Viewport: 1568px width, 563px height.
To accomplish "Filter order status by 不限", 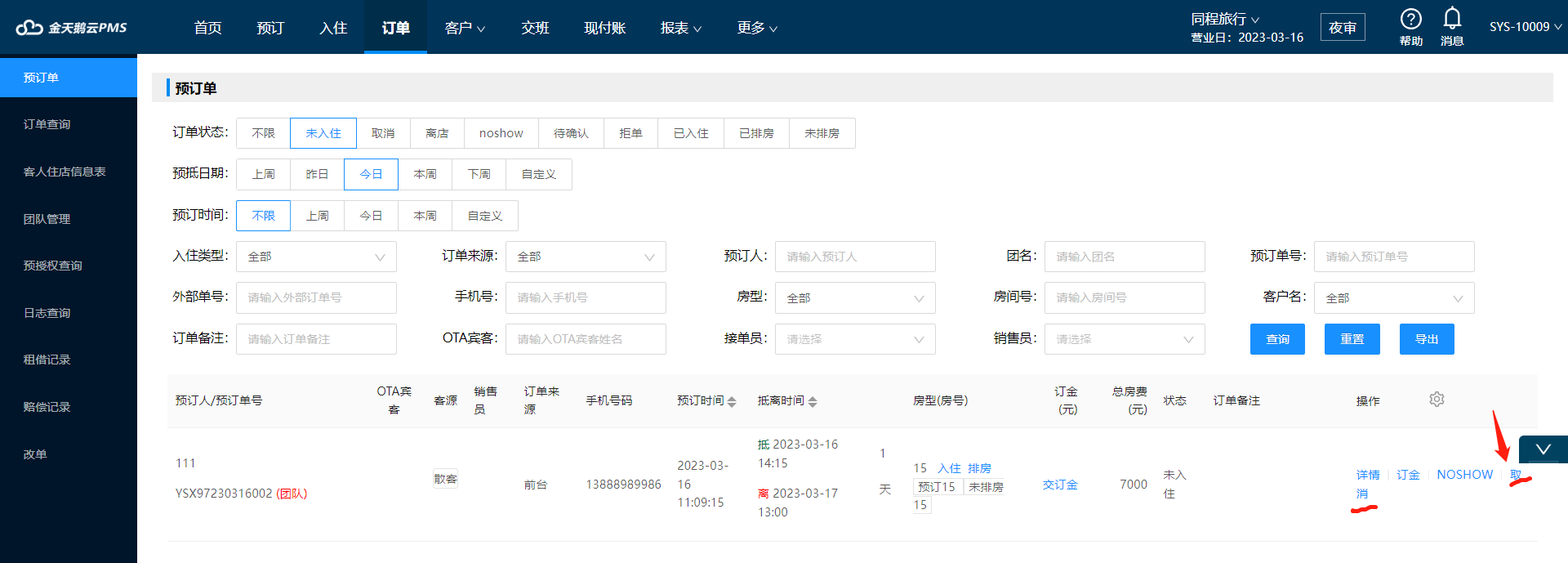I will point(263,133).
